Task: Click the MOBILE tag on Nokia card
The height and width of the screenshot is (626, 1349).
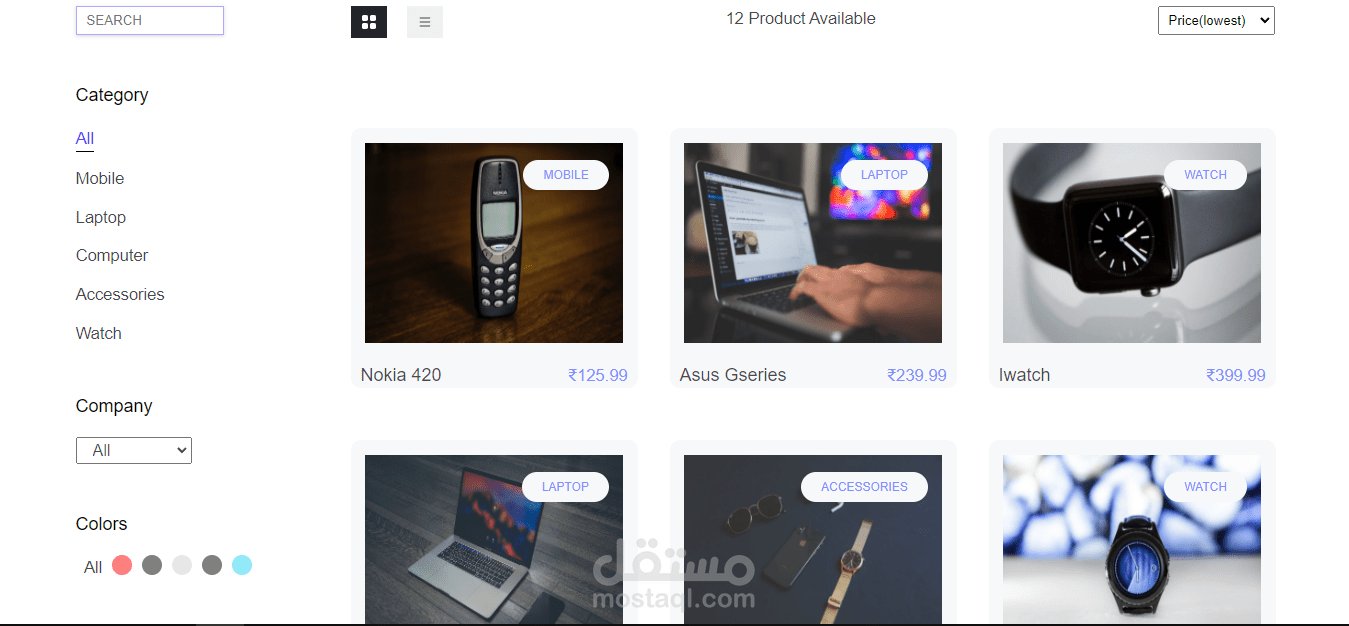Action: click(566, 175)
